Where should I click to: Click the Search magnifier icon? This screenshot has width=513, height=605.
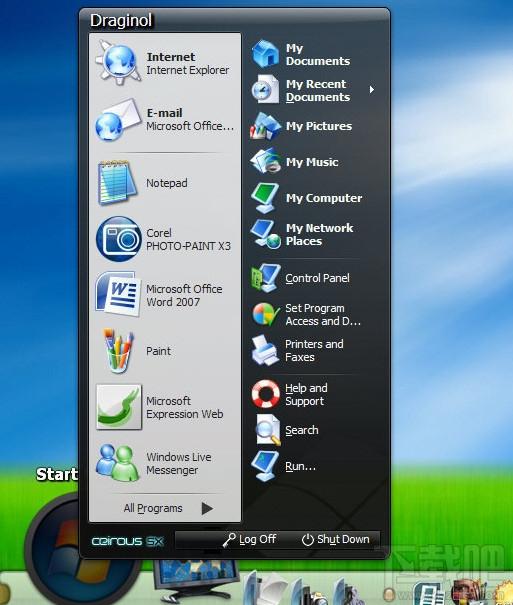(268, 430)
